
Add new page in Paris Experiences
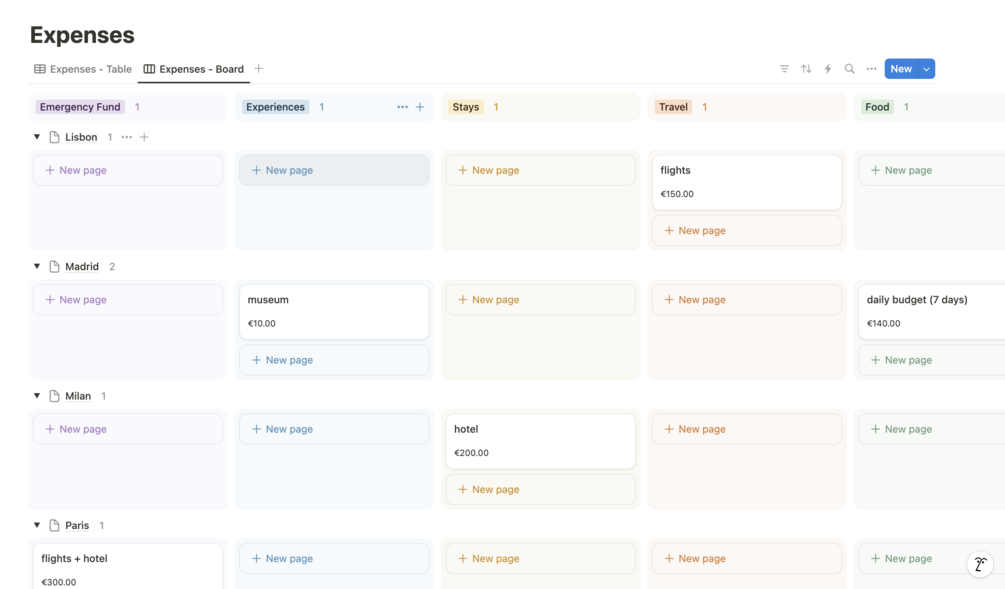tap(334, 559)
